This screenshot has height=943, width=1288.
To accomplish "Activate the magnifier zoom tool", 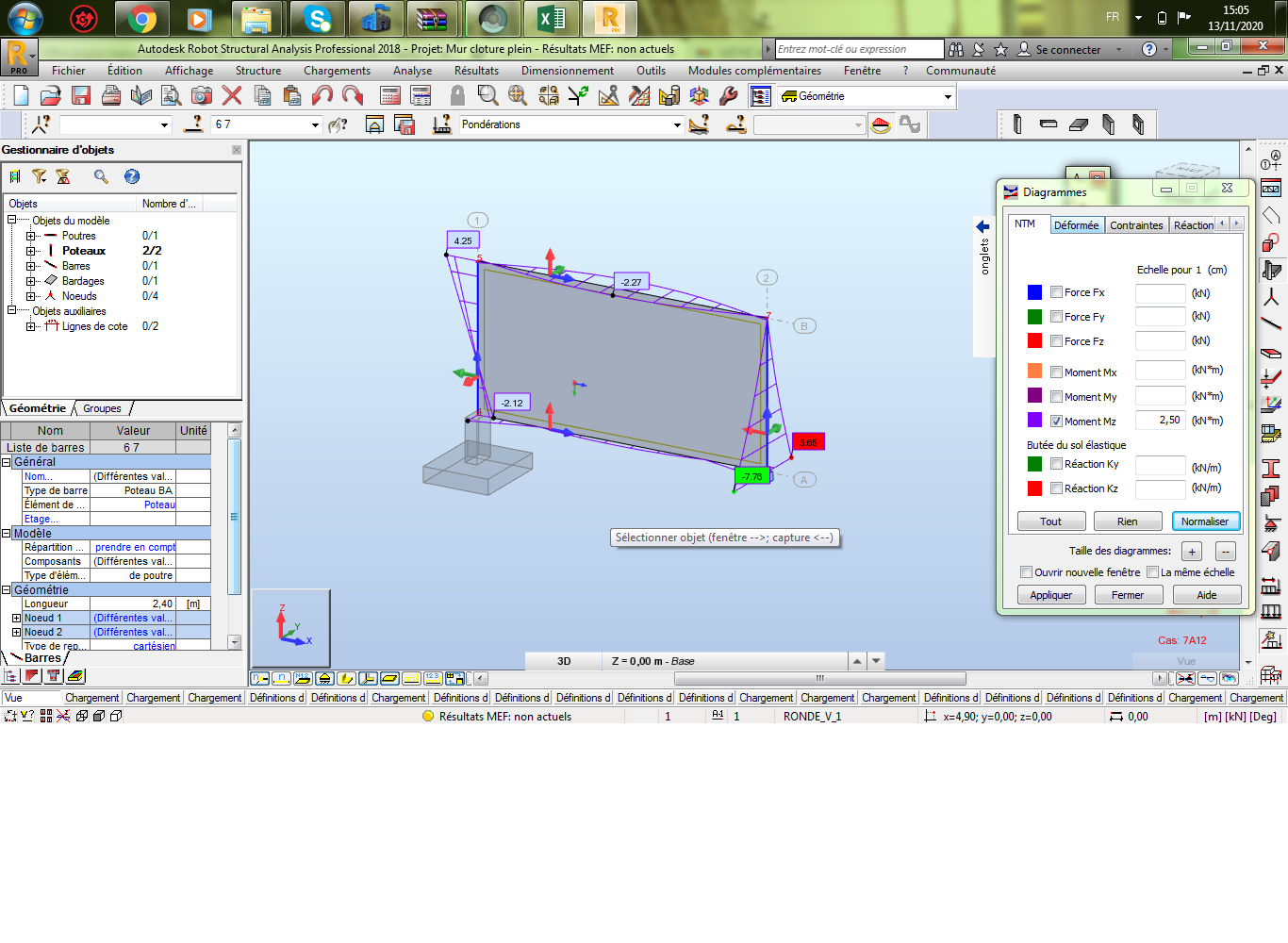I will pos(487,95).
